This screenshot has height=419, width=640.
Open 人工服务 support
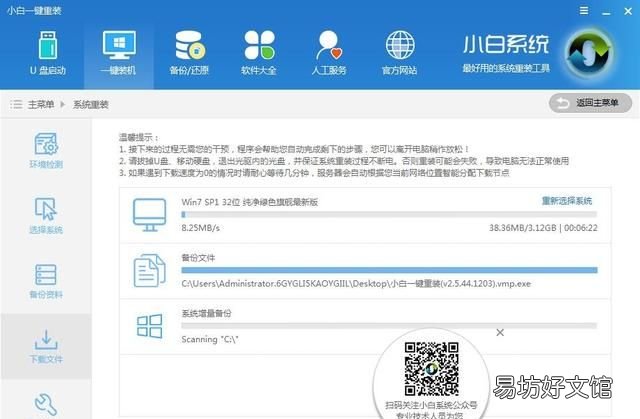point(329,53)
